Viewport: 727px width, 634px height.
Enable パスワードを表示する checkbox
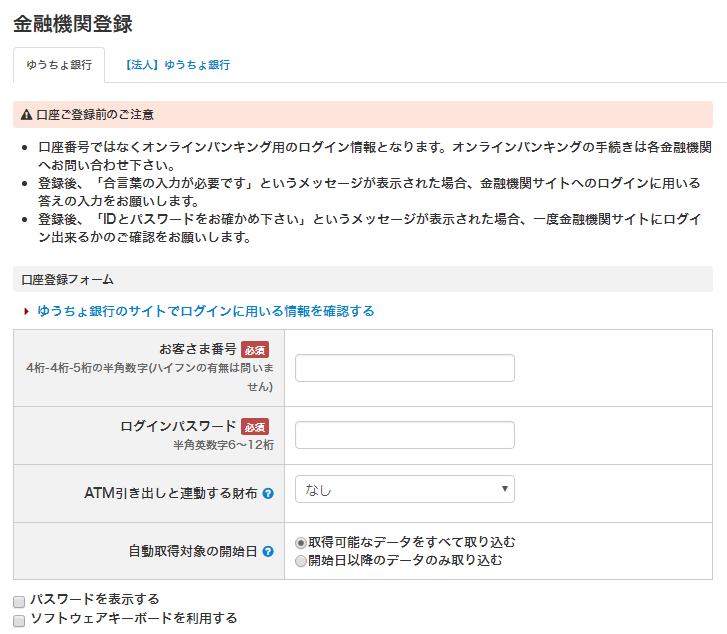tap(19, 602)
